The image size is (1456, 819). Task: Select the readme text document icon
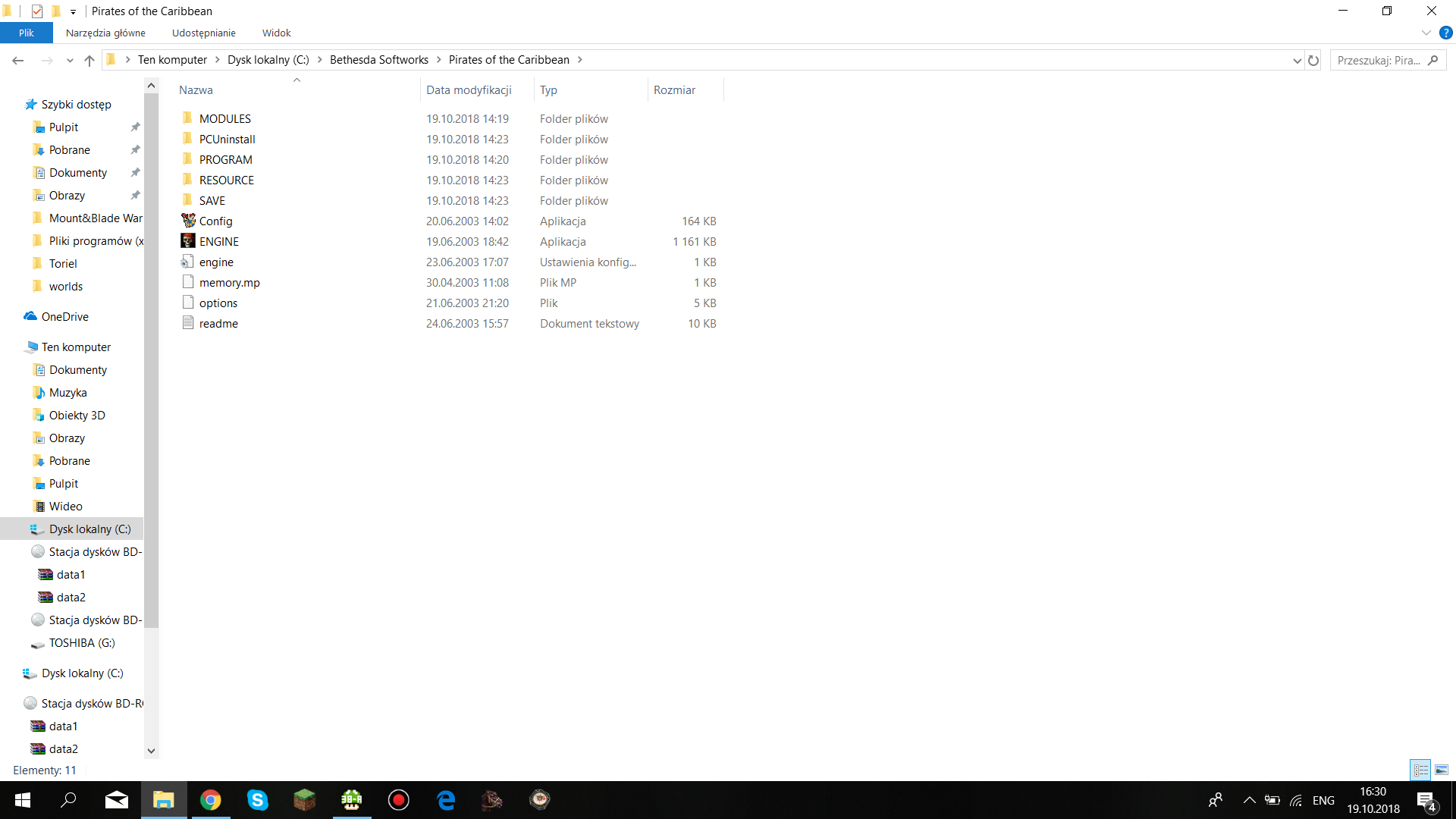click(x=188, y=323)
